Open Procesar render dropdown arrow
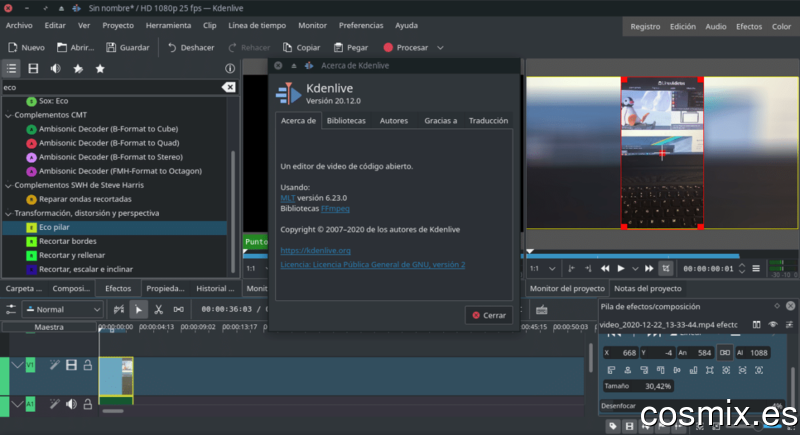The image size is (800, 435). pos(440,47)
